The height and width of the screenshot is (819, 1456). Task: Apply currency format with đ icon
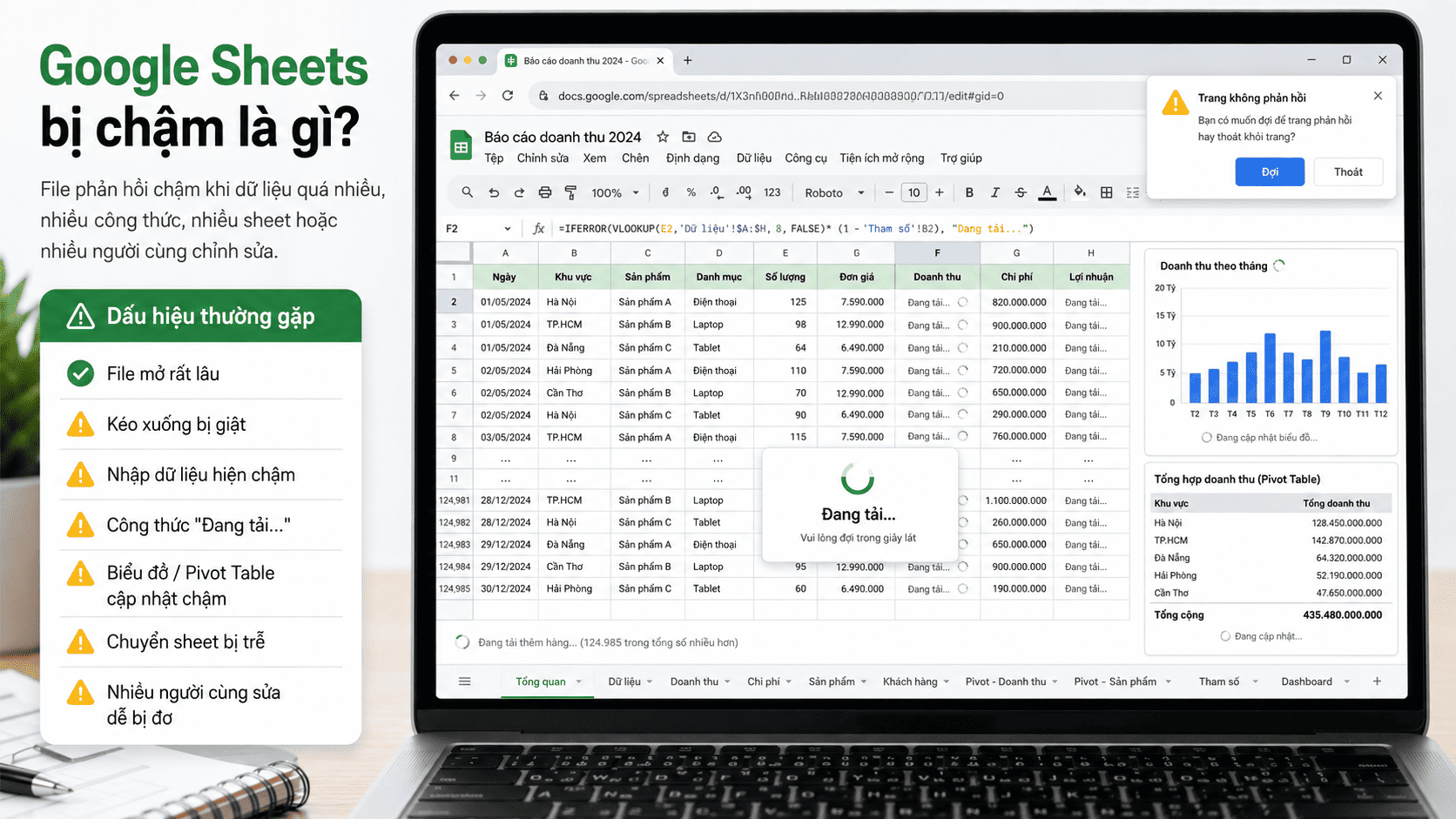click(x=665, y=192)
